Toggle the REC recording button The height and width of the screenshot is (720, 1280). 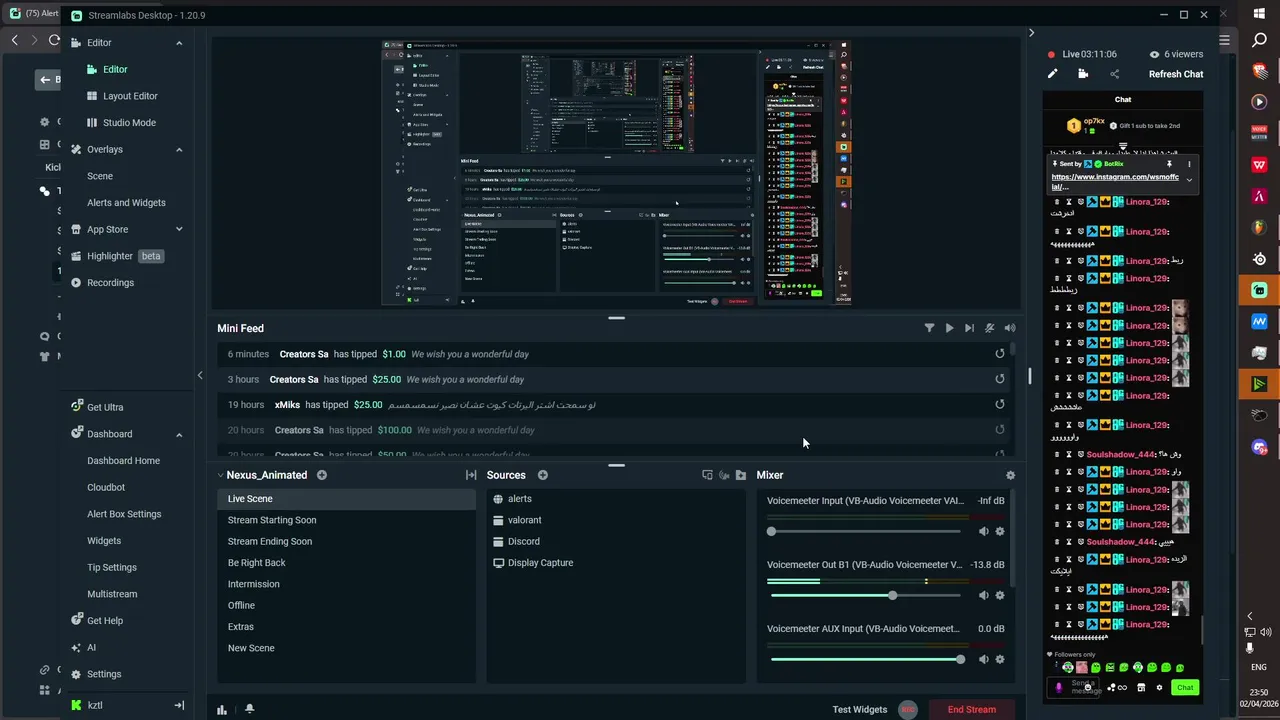(x=908, y=710)
